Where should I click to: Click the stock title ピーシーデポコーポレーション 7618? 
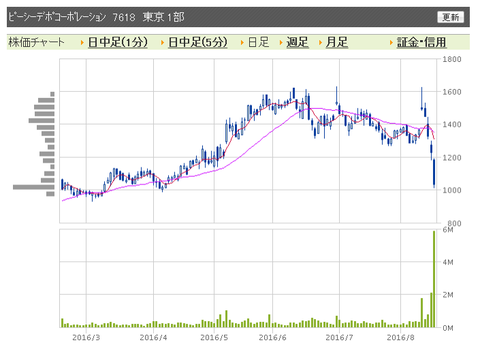click(x=72, y=17)
